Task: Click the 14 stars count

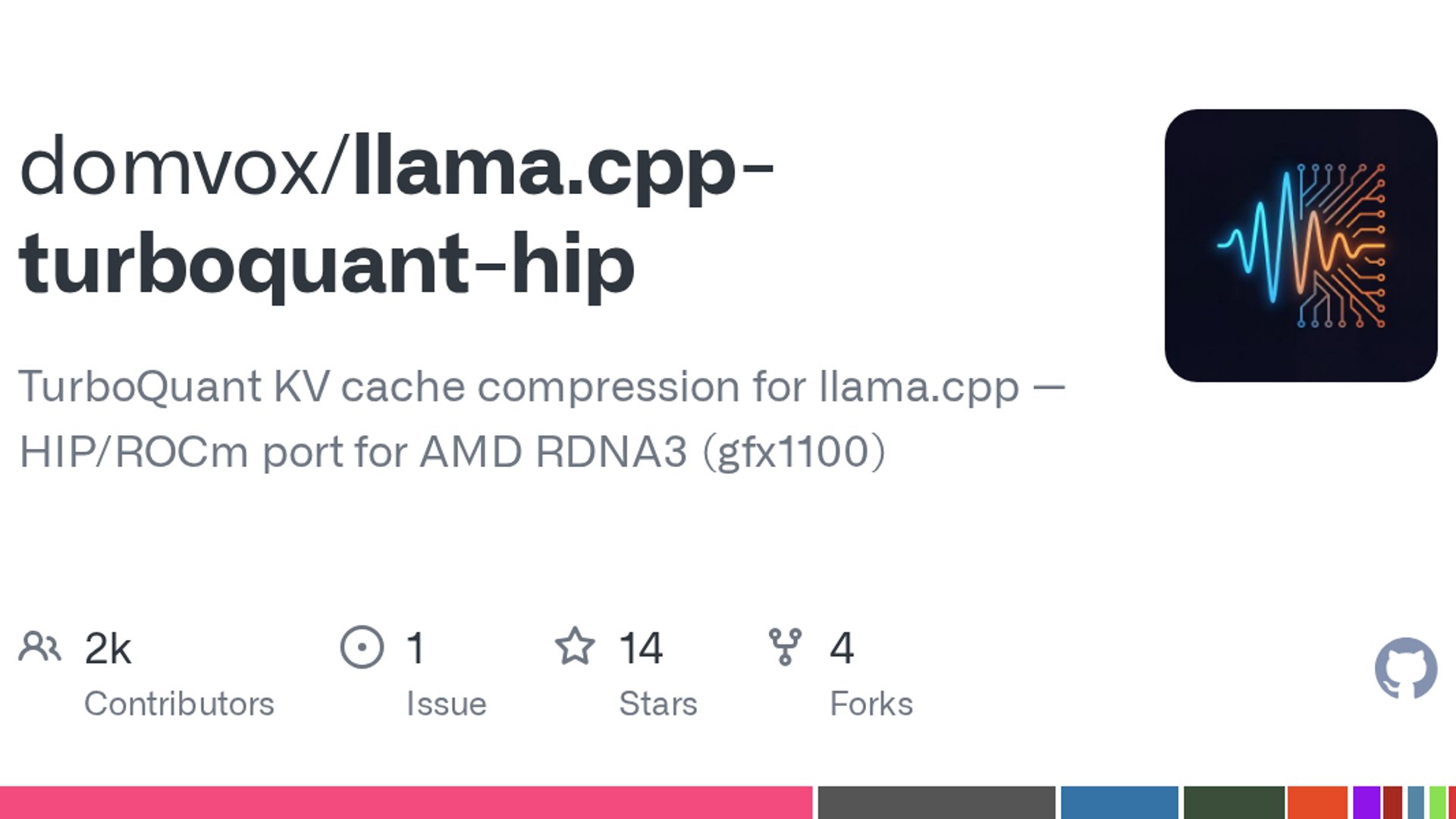Action: coord(641,648)
